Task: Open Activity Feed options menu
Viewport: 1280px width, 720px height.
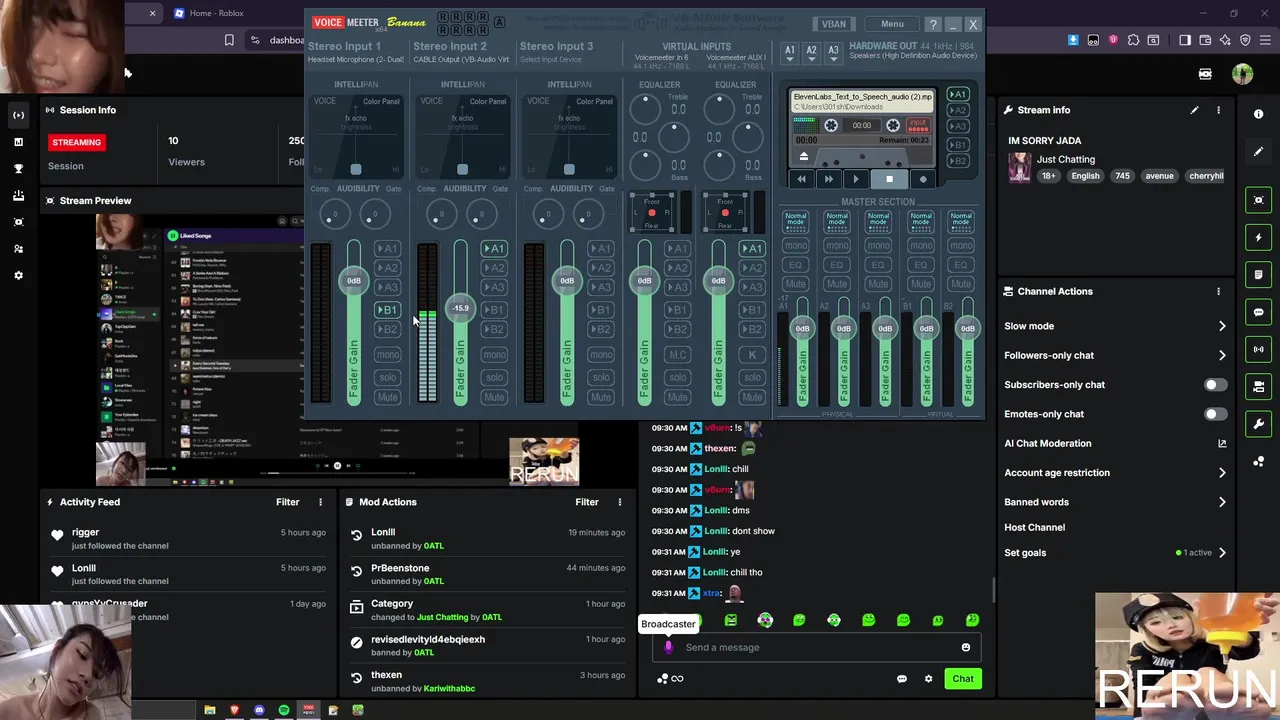Action: pyautogui.click(x=320, y=502)
